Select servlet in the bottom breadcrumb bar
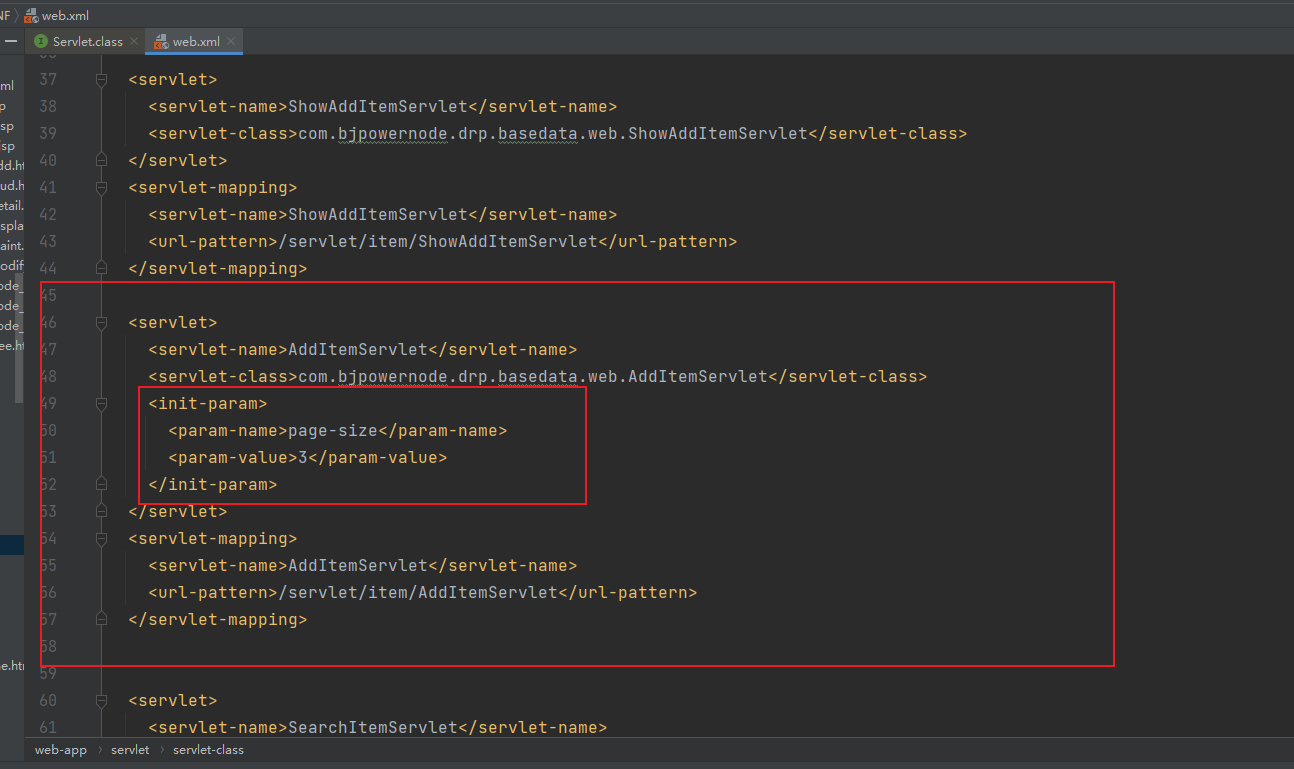The image size is (1294, 769). pos(130,749)
